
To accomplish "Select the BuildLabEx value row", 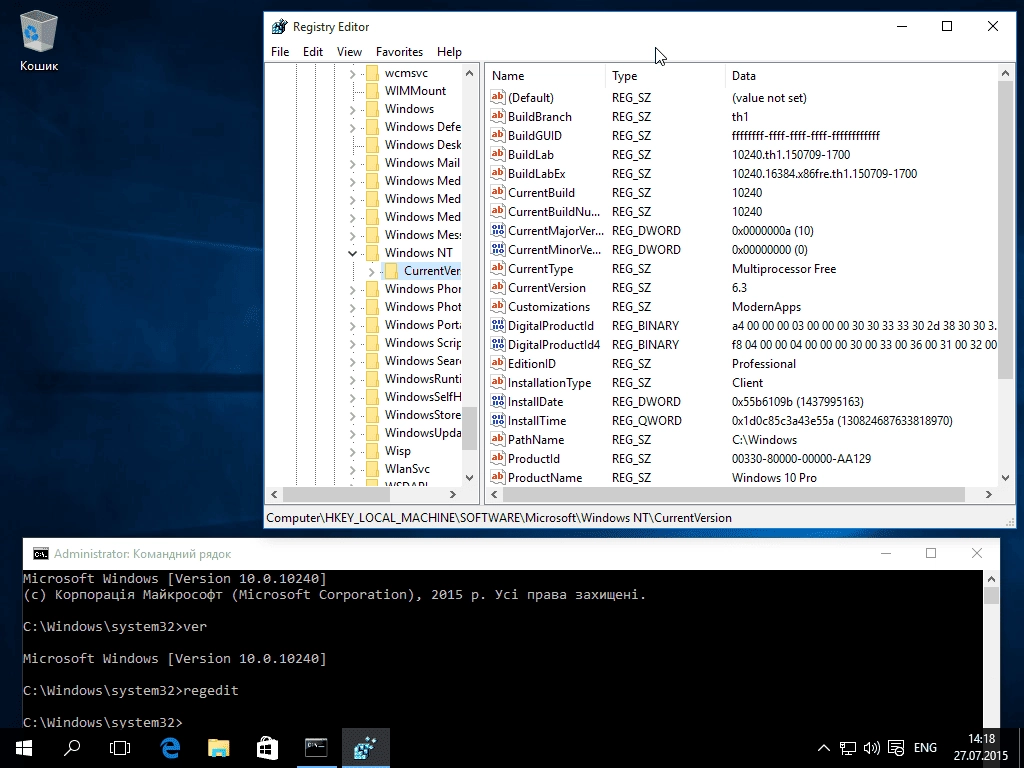I will (743, 174).
